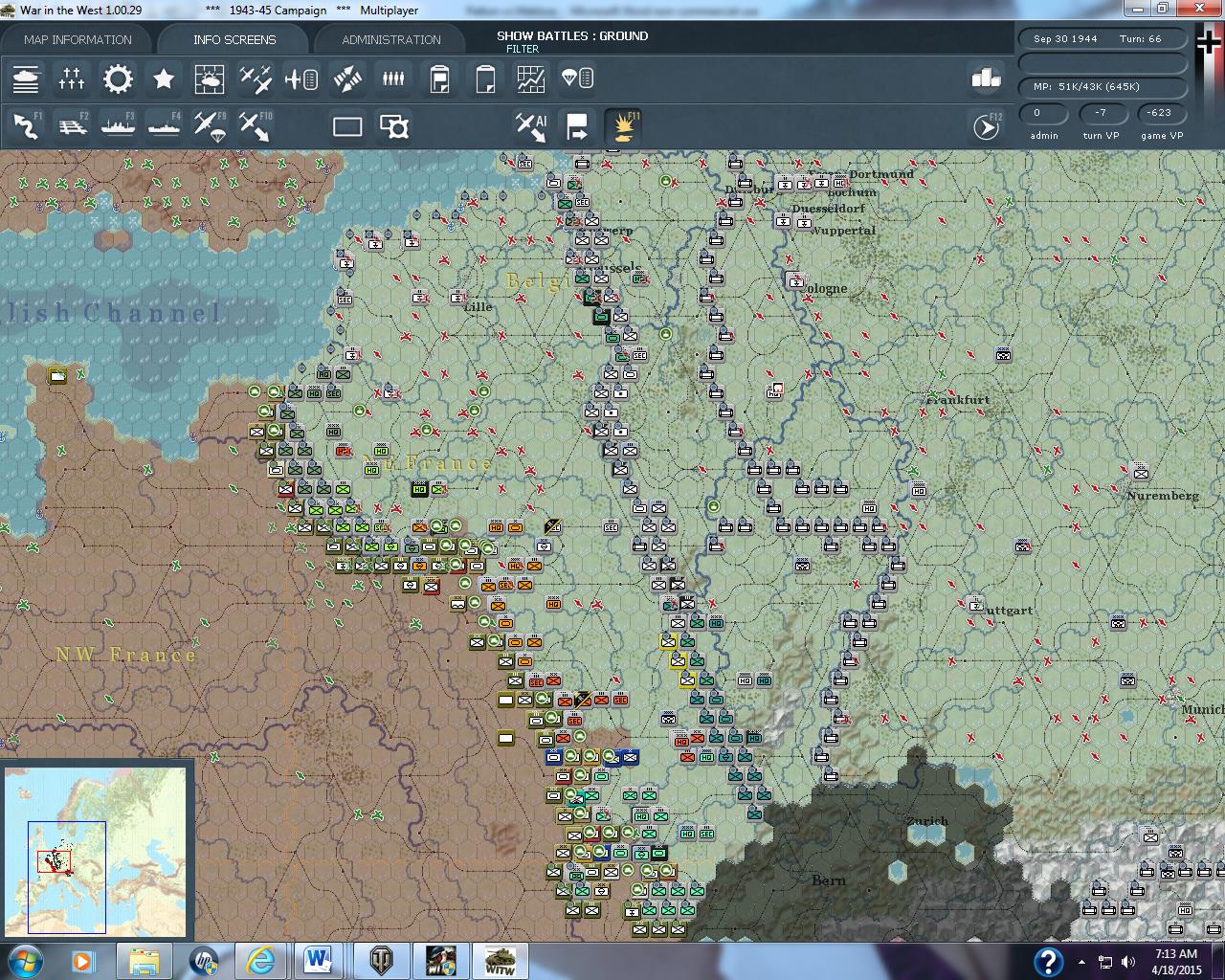Screen dimensions: 1225x980
Task: Select F4 amphibious assault ship icon
Action: pos(164,126)
